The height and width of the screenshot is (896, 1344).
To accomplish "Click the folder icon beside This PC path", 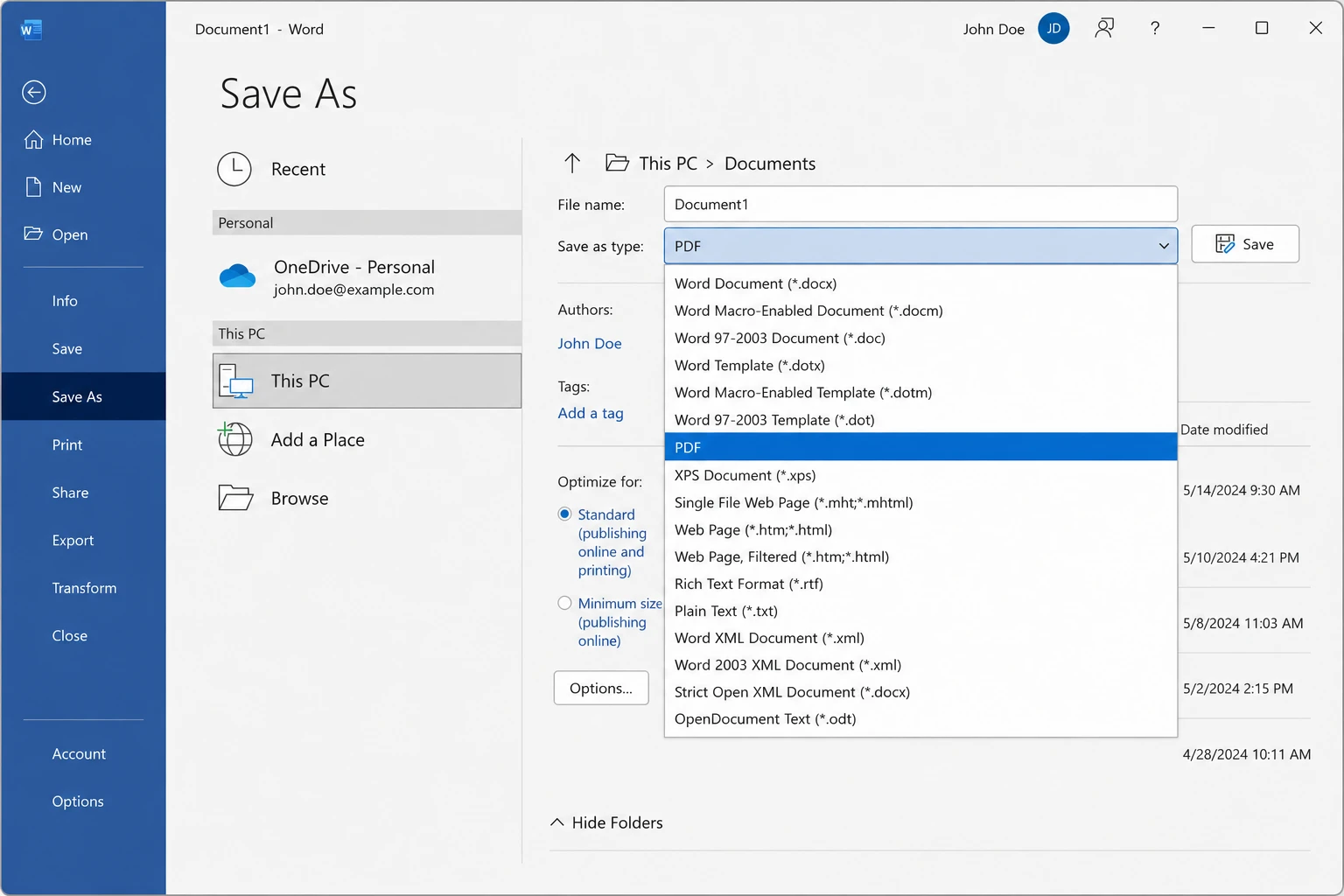I will (617, 163).
